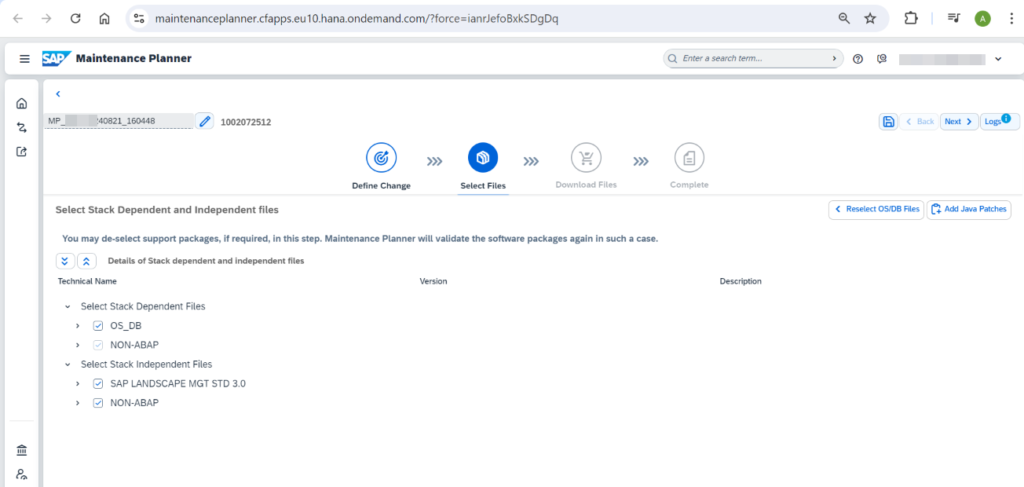Open the arrows flow icon in sidebar
The width and height of the screenshot is (1024, 487).
(22, 127)
